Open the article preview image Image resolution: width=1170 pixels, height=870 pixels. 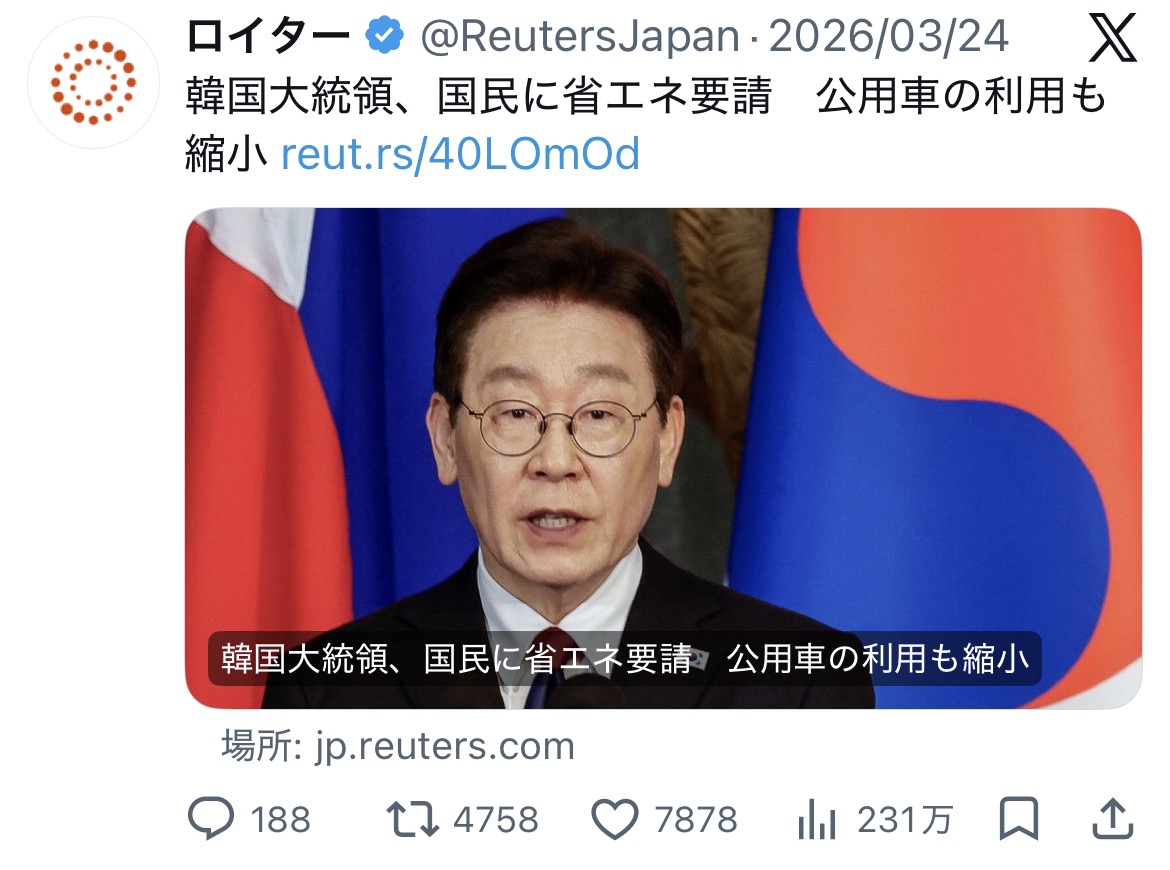[x=663, y=458]
